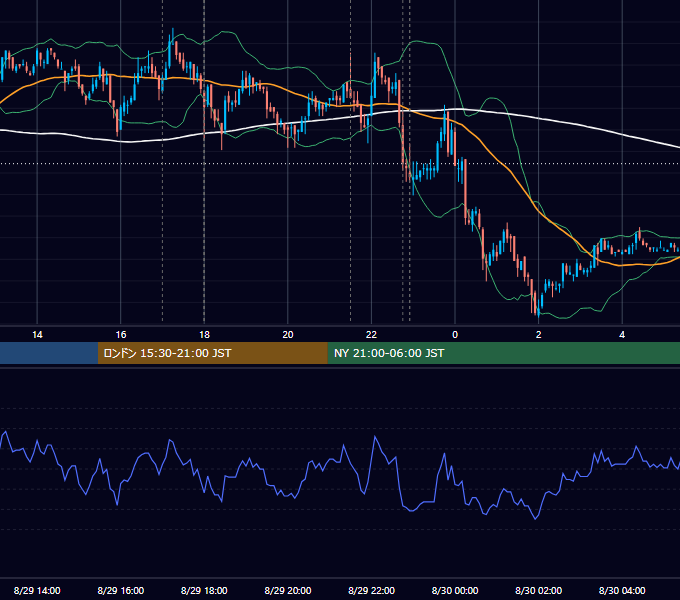680x600 pixels.
Task: Click the 0 hour label on price chart axis
Action: pos(455,335)
